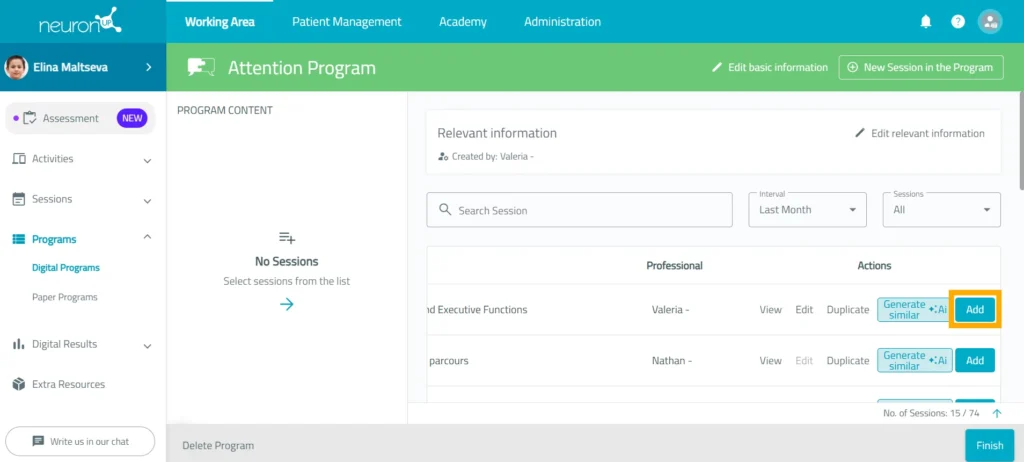View the Executive Functions session
The width and height of the screenshot is (1024, 462).
coord(771,310)
